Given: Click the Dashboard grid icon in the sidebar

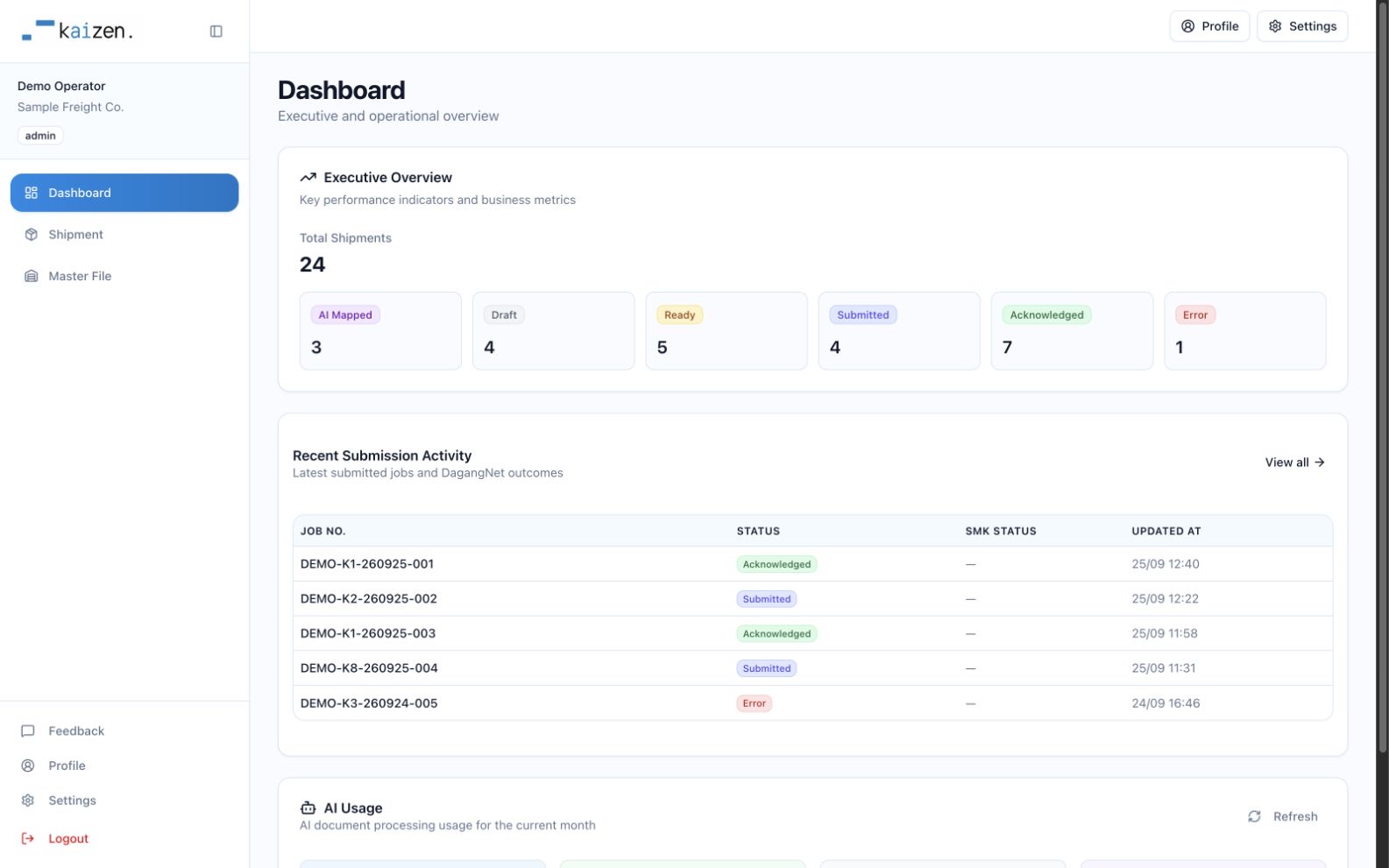Looking at the screenshot, I should 32,193.
